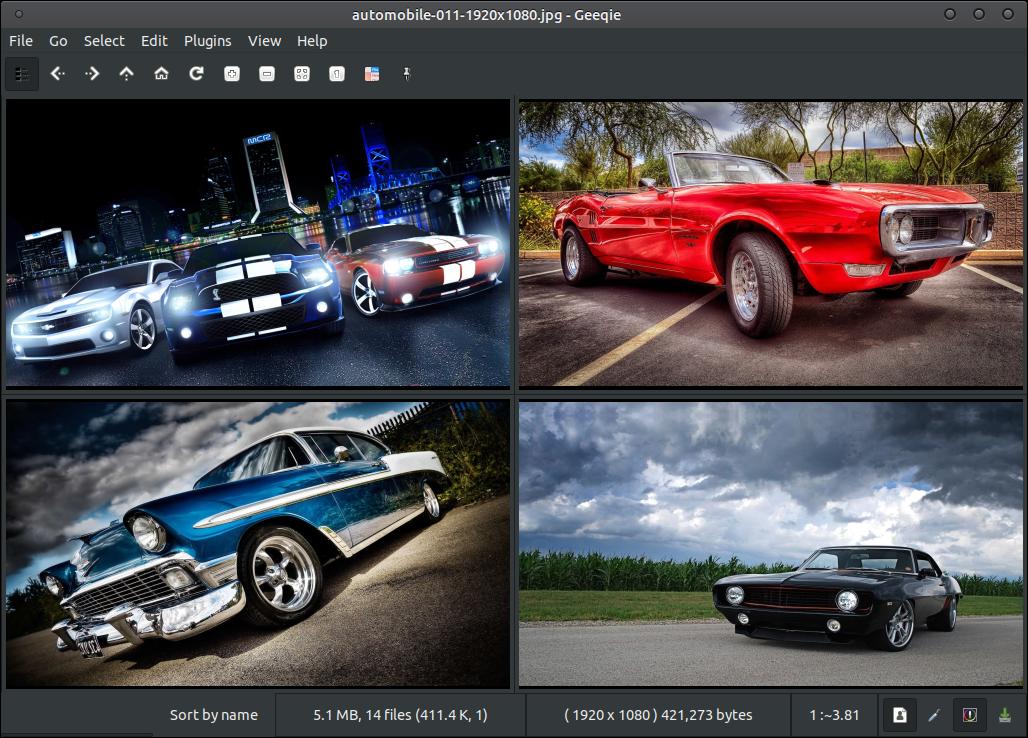Toggle color management in status bar
This screenshot has width=1028, height=738.
tap(970, 715)
